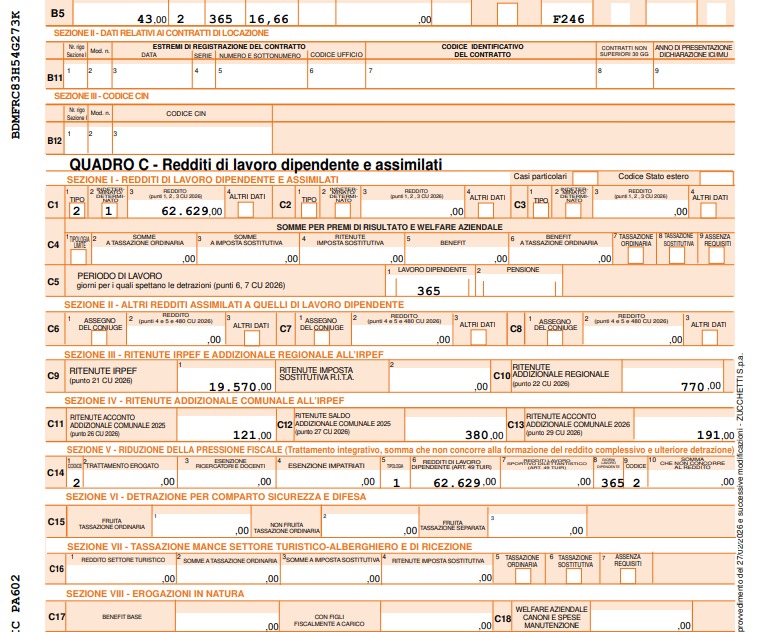Click the C14 Trattamento erogato field
Image resolution: width=768 pixels, height=632 pixels.
pos(131,479)
